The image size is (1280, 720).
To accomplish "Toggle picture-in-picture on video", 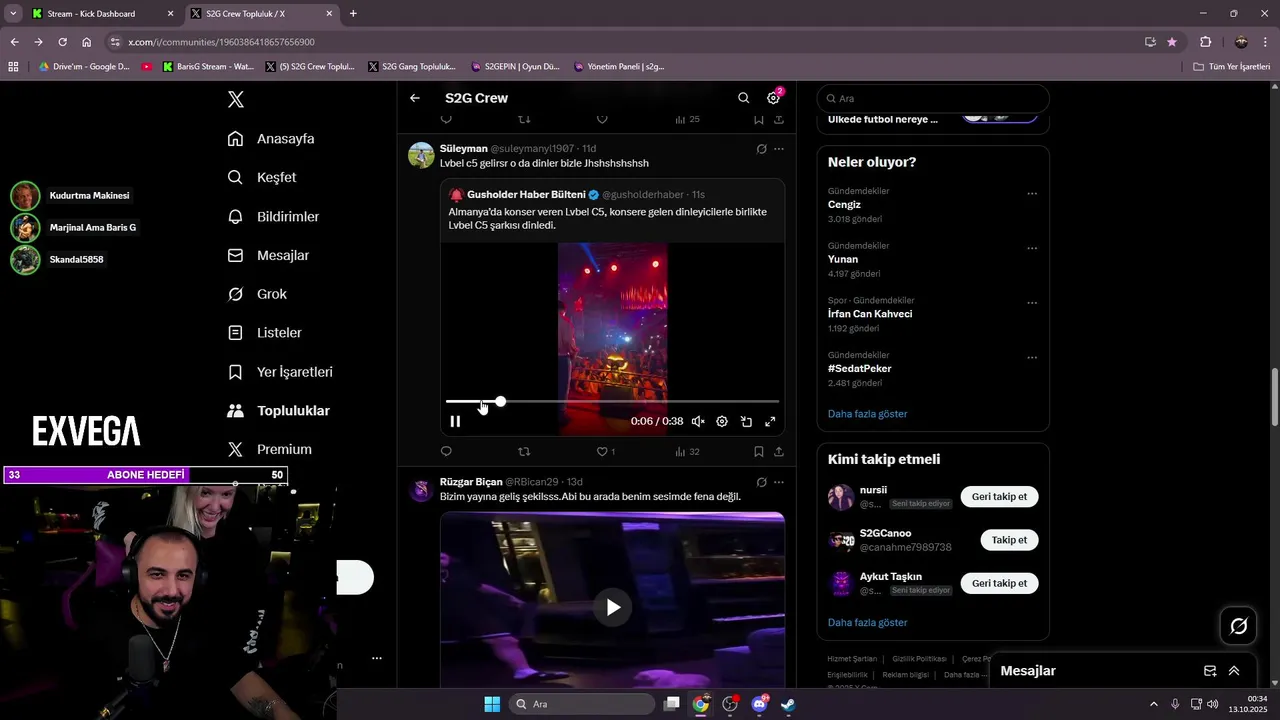I will point(746,422).
